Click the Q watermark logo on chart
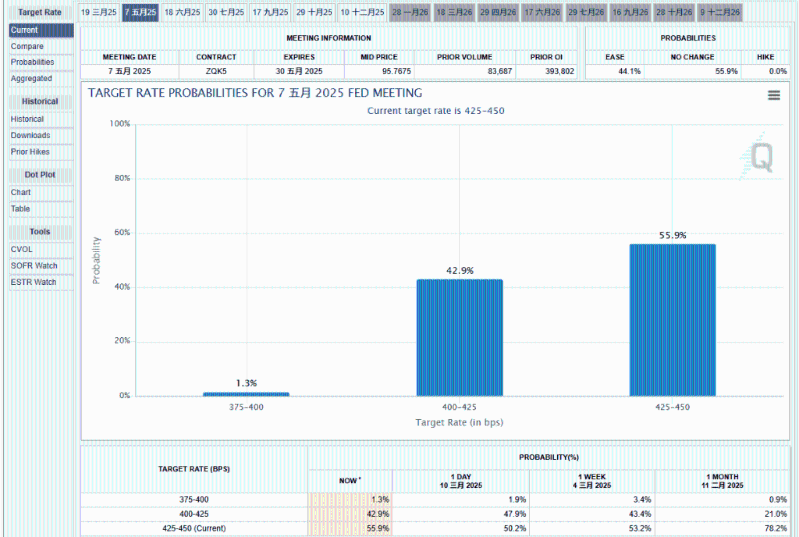Screen dimensions: 799x537 point(761,158)
